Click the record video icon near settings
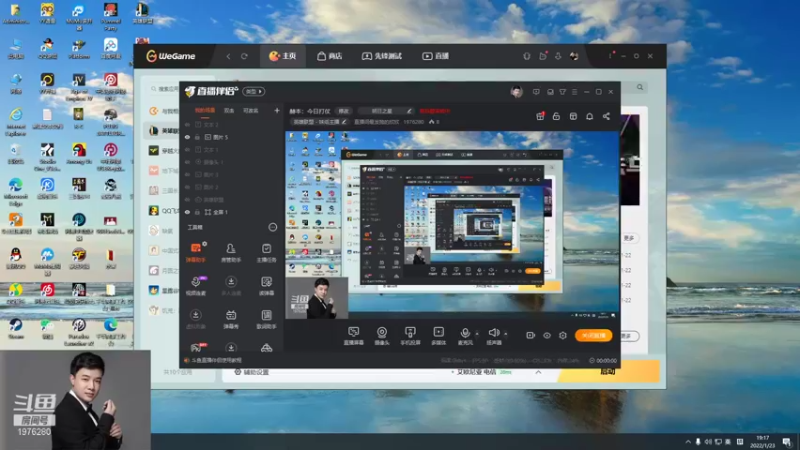This screenshot has width=800, height=450. 531,335
